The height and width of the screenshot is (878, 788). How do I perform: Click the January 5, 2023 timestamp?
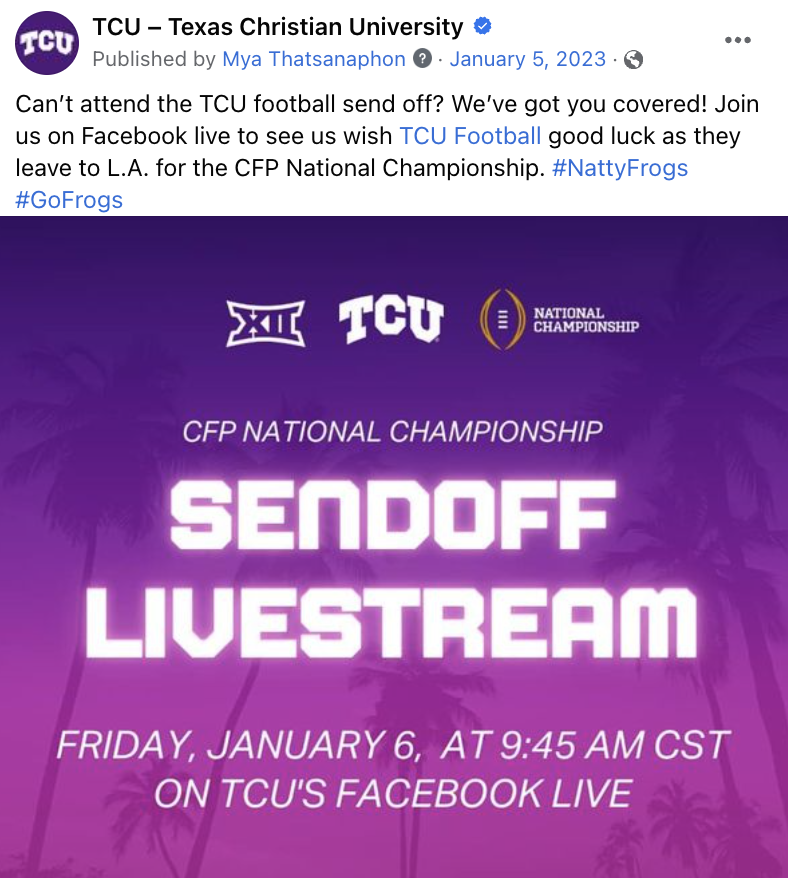pyautogui.click(x=527, y=59)
